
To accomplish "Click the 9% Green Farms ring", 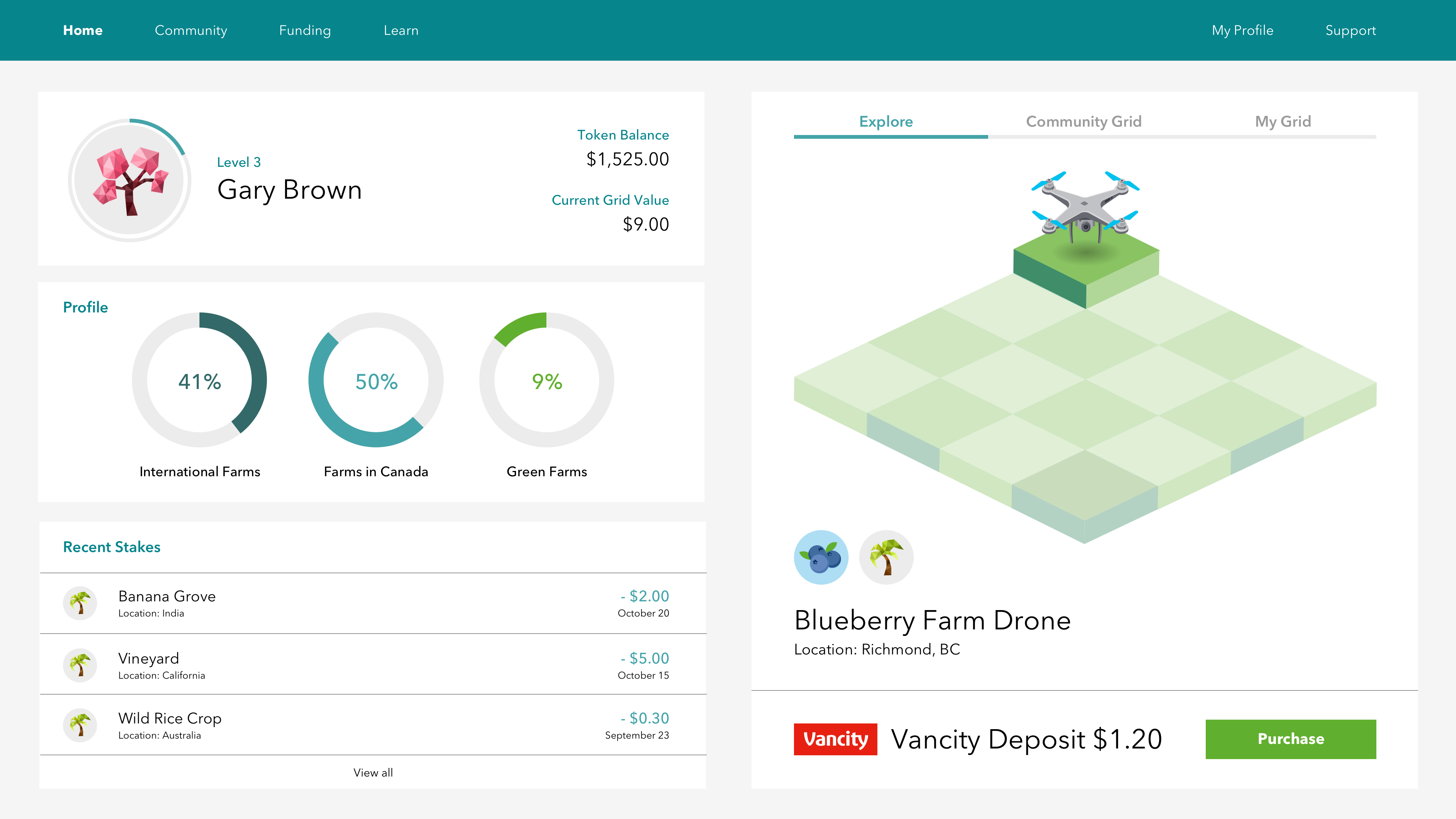I will pyautogui.click(x=546, y=380).
